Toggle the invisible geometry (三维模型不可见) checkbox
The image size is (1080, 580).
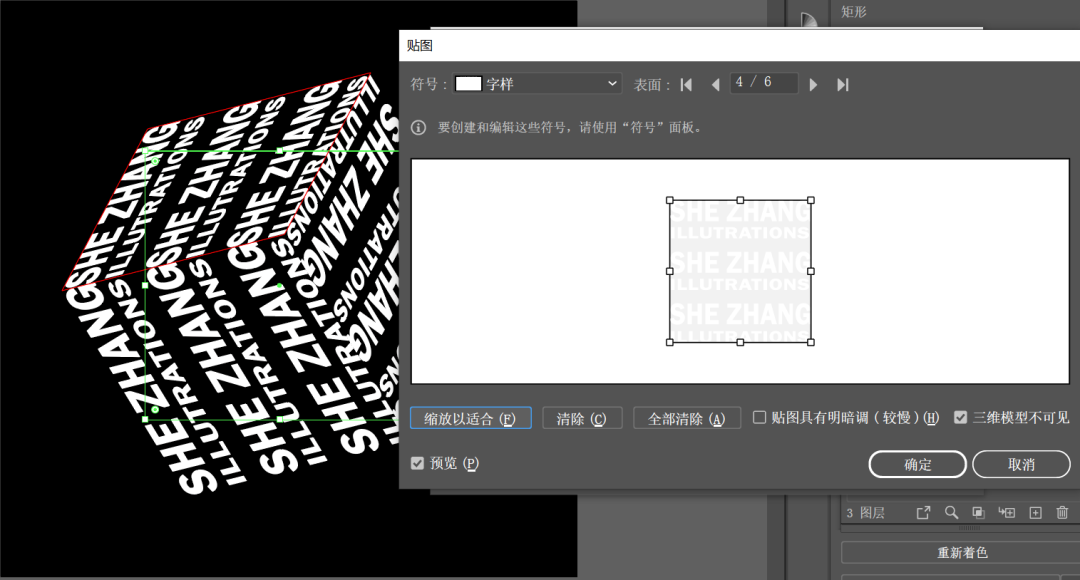961,418
